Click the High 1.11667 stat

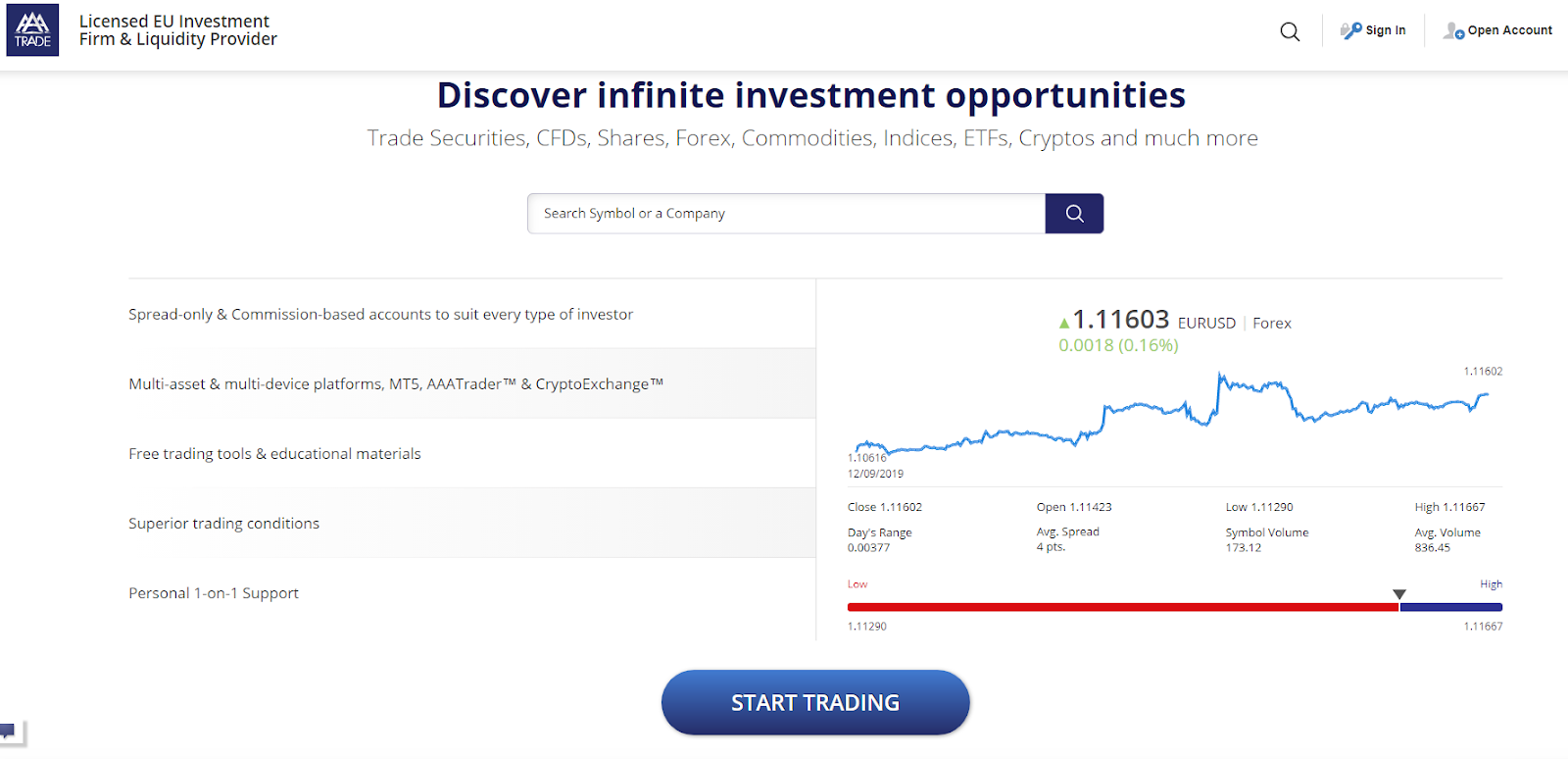[x=1449, y=507]
